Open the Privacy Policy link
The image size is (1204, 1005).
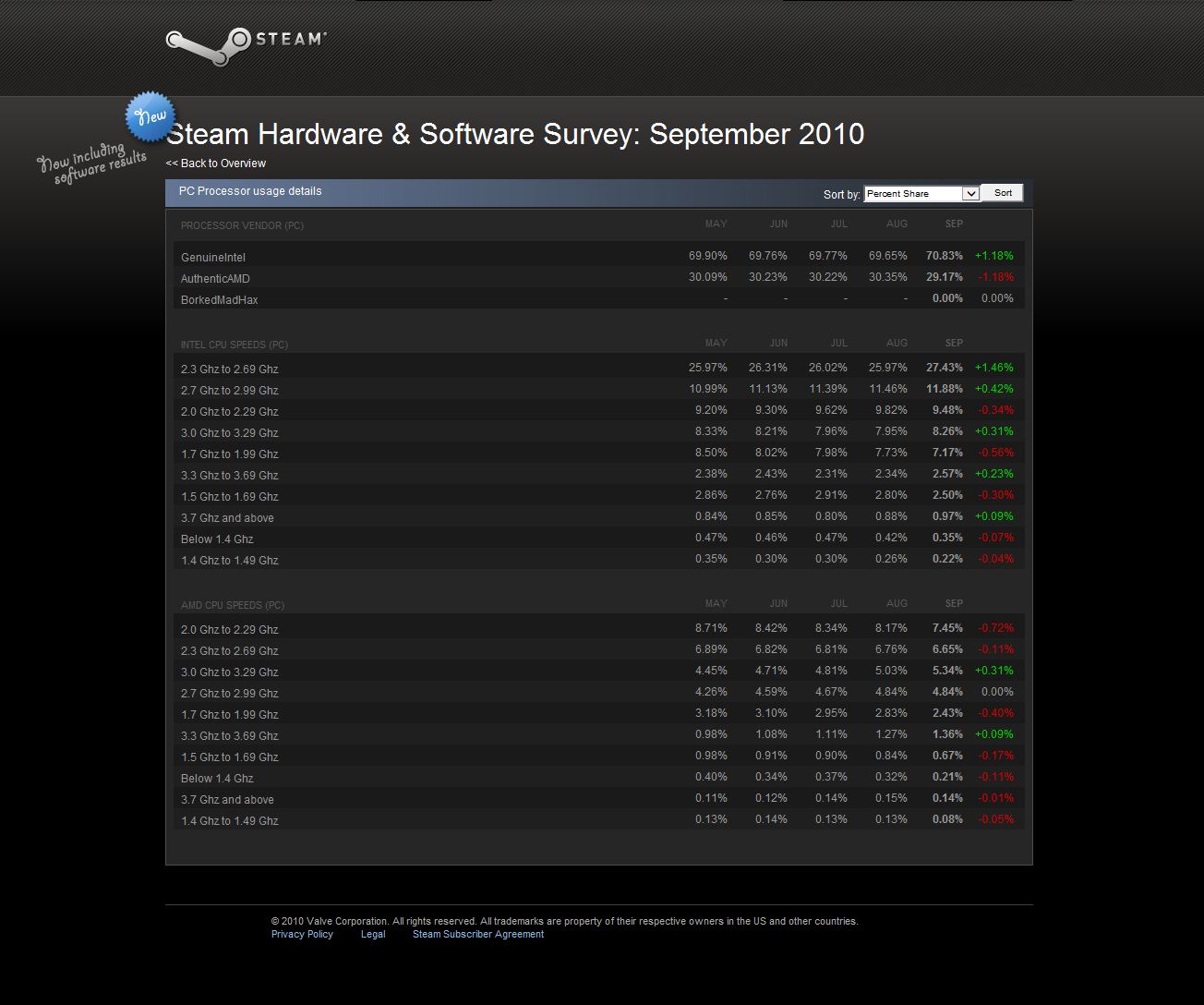click(x=302, y=935)
